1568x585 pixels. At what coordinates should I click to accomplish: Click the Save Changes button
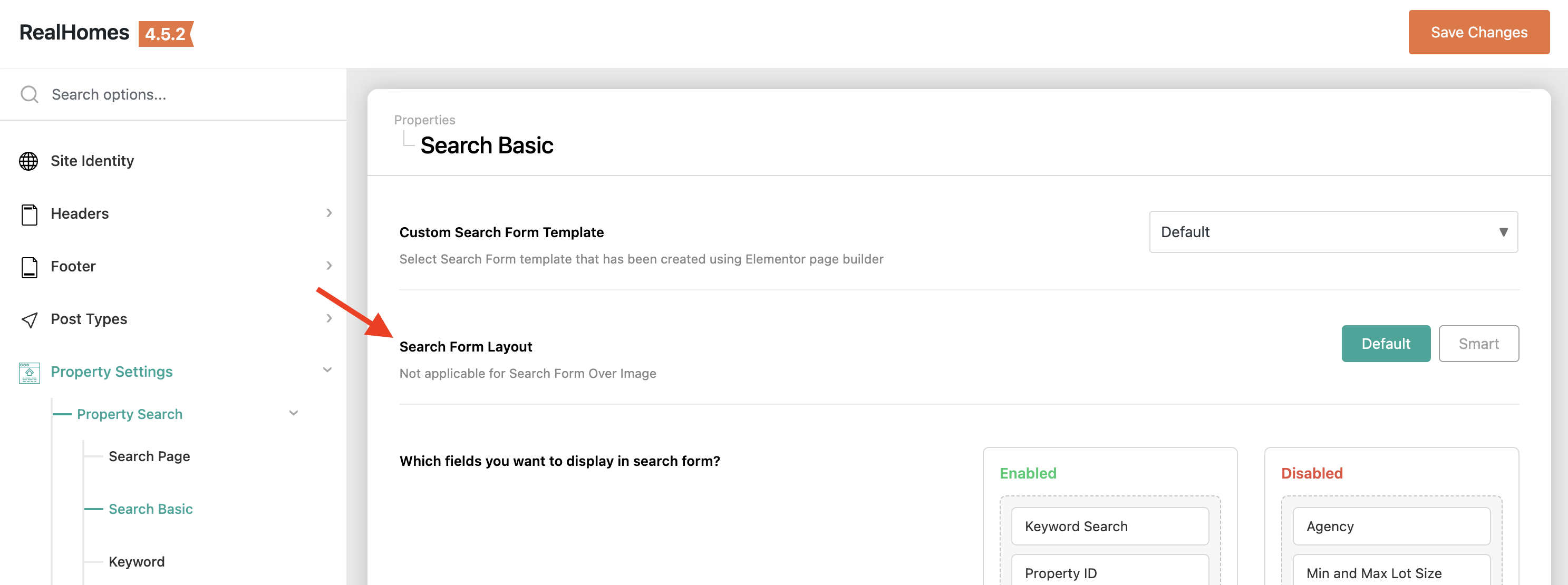tap(1478, 32)
